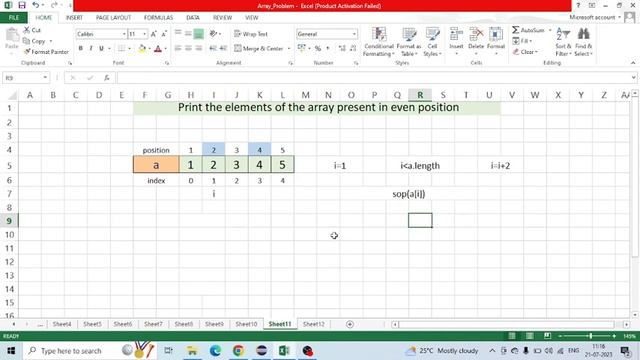The image size is (640, 360).
Task: Open the Calibri font name dropdown
Action: [x=124, y=34]
